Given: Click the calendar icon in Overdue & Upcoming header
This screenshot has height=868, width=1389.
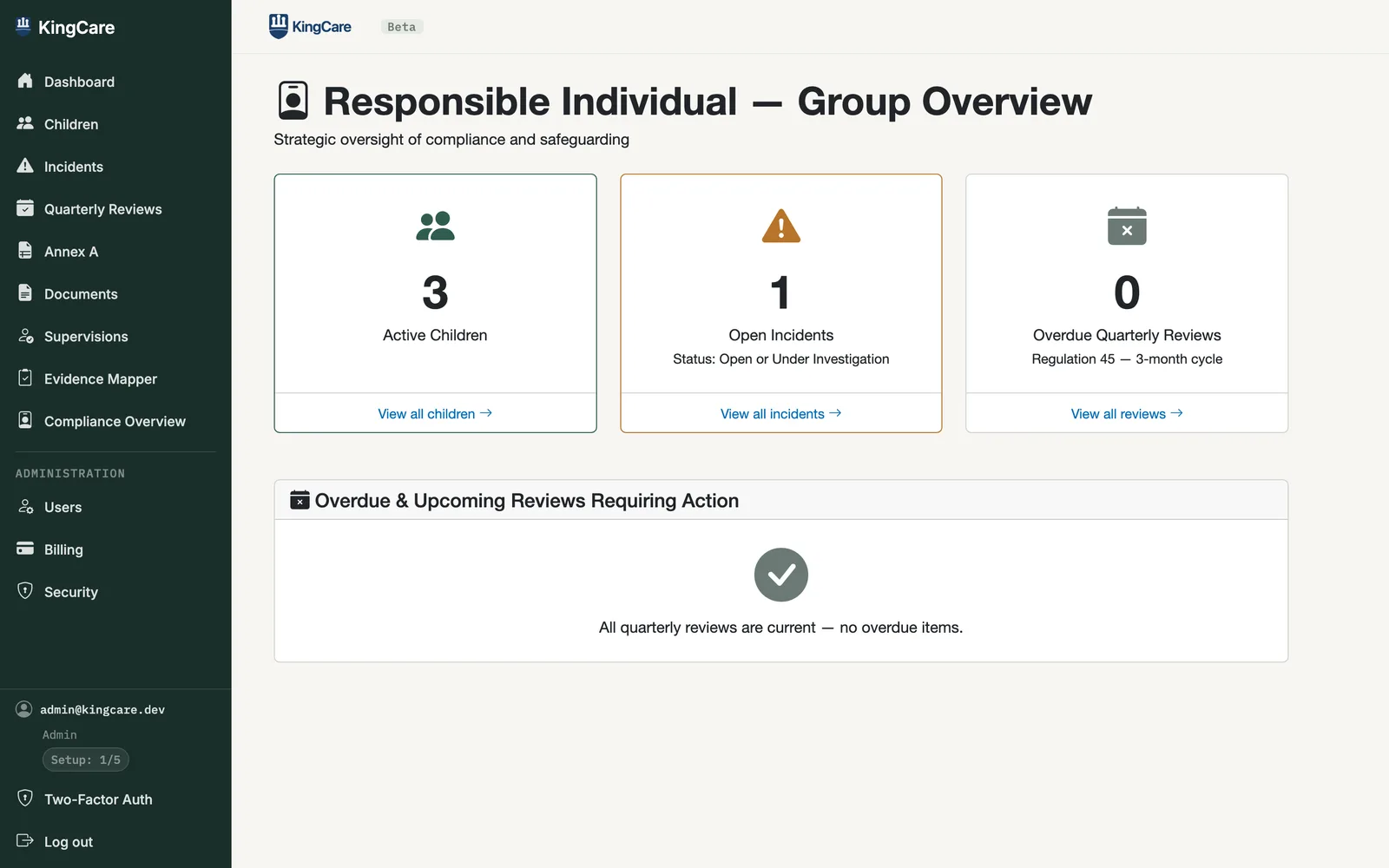Looking at the screenshot, I should pyautogui.click(x=300, y=500).
